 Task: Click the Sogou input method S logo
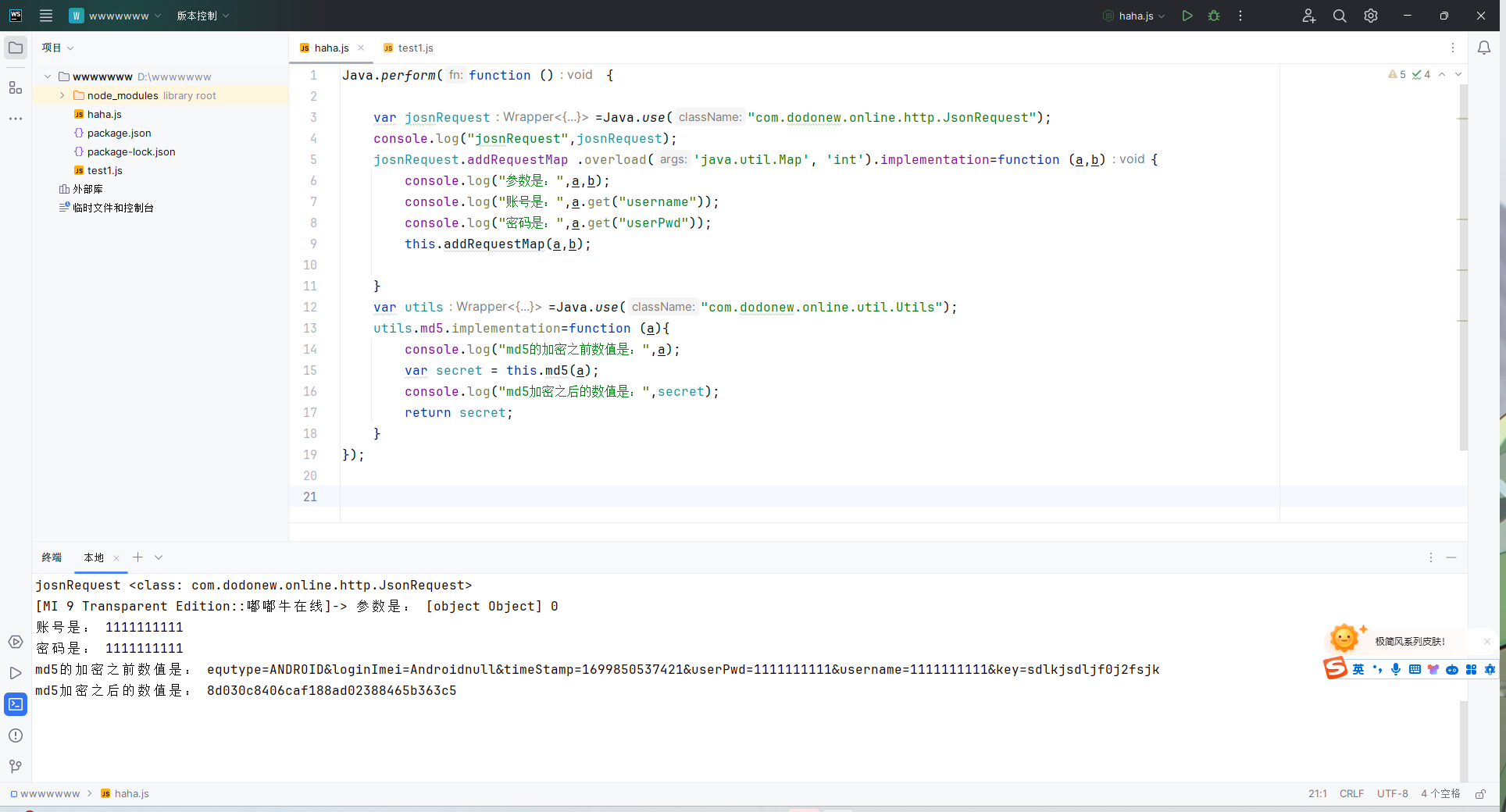(x=1336, y=668)
